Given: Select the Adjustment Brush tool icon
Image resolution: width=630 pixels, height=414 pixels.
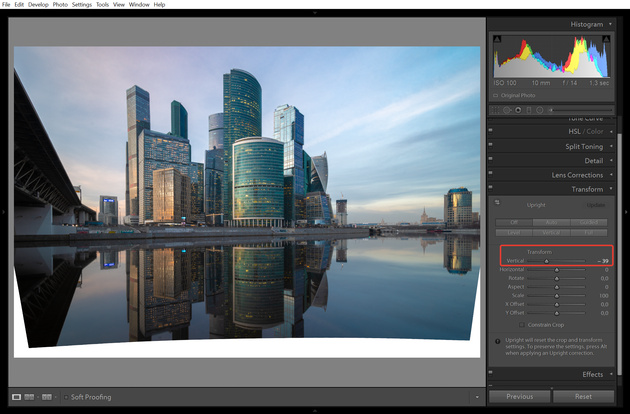Looking at the screenshot, I should (x=581, y=110).
